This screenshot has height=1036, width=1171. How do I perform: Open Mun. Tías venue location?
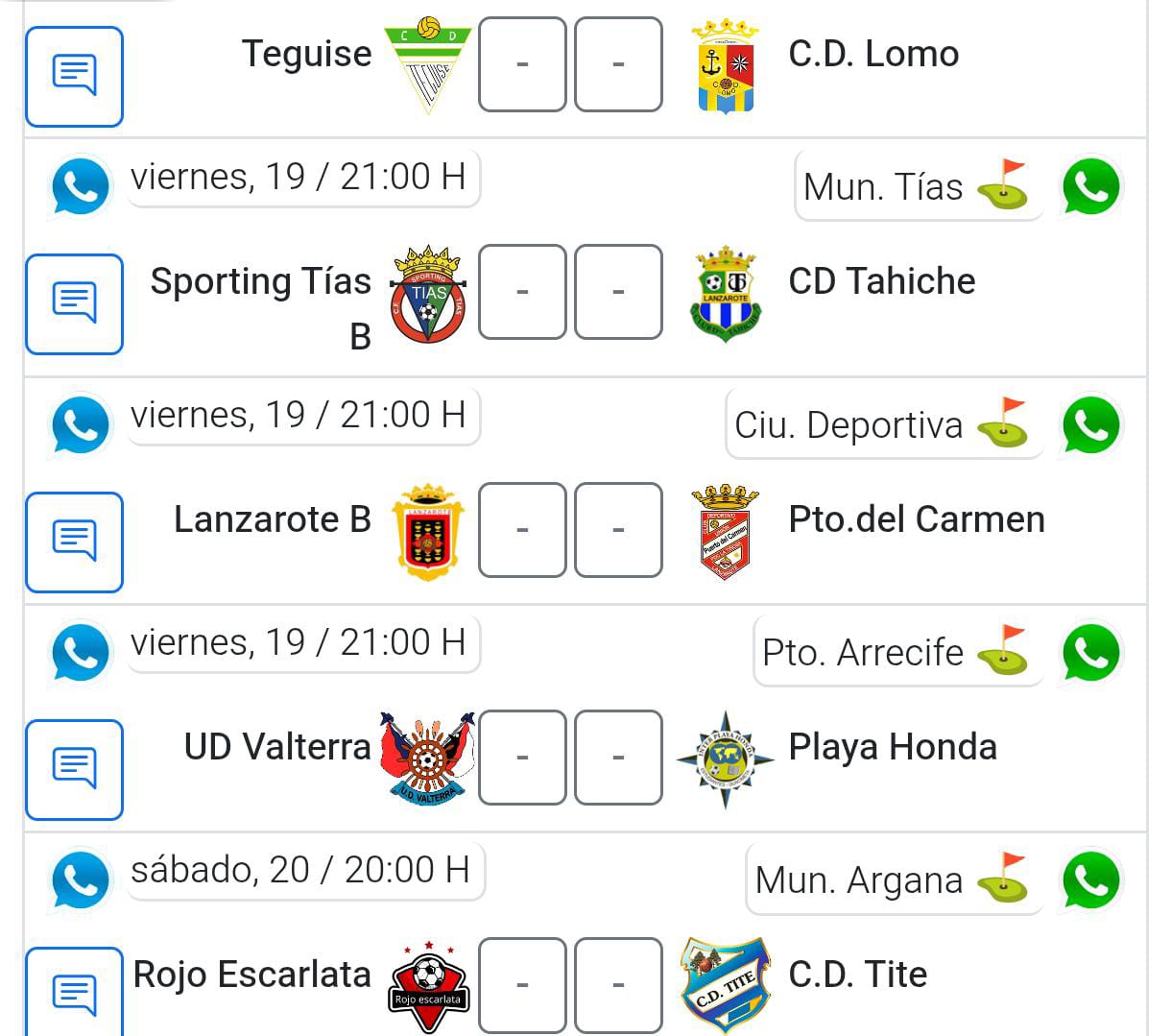coord(919,187)
